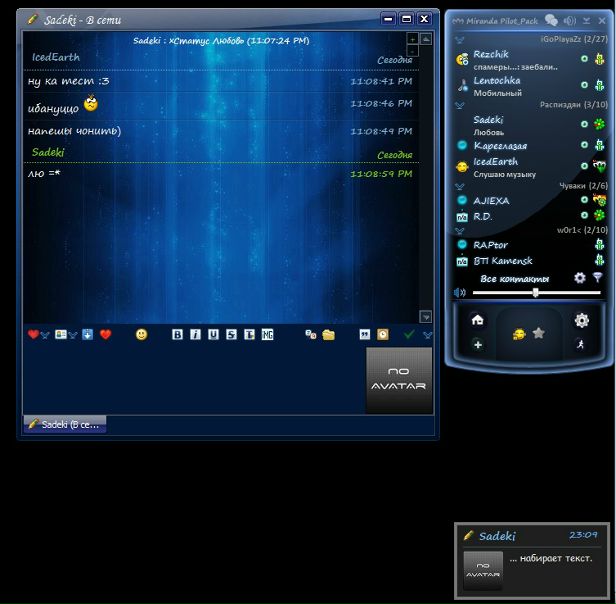The height and width of the screenshot is (604, 616).
Task: Collapse the Чуваки contact group
Action: pos(459,186)
